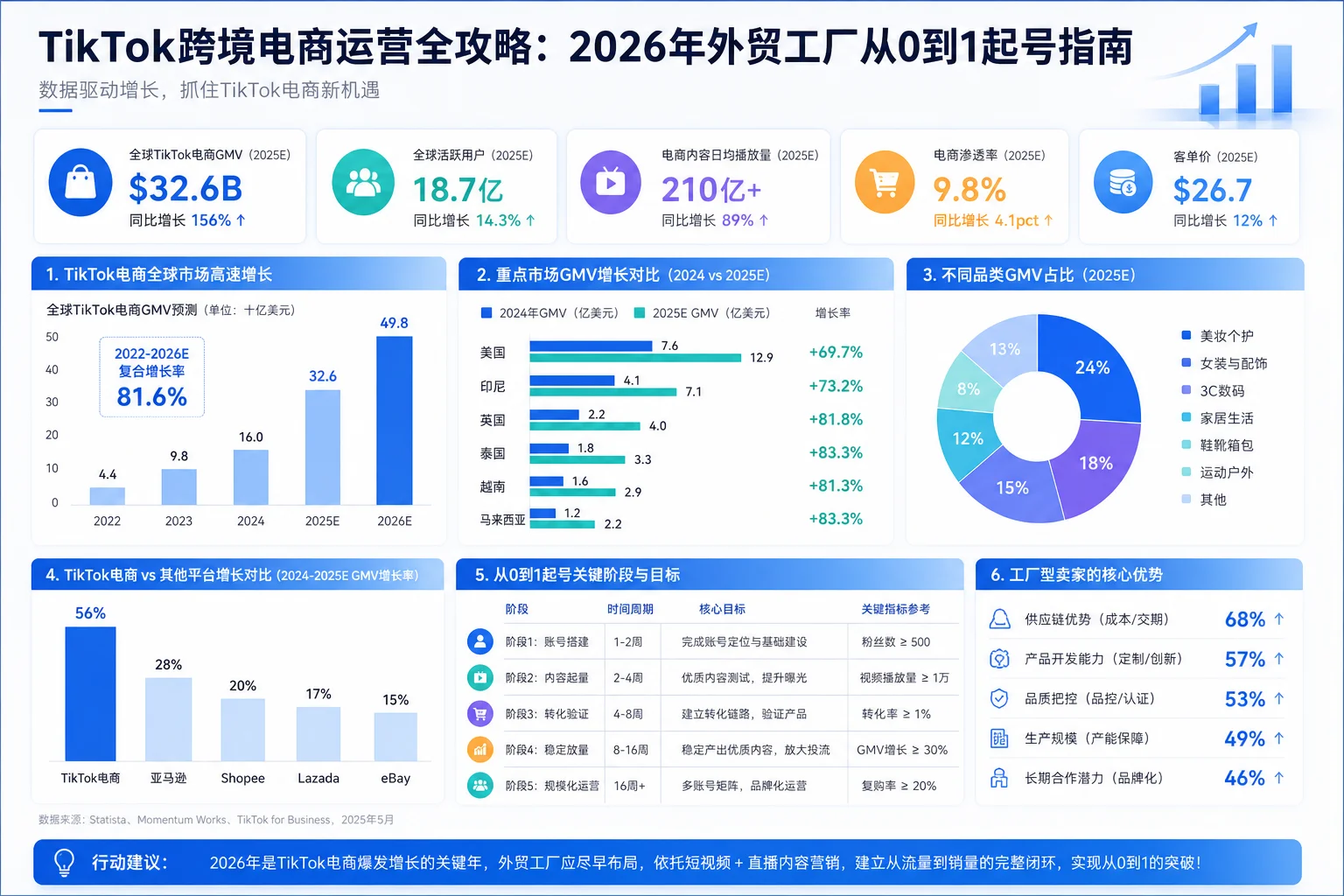Click the TikTok电商 56% bar
The height and width of the screenshot is (896, 1344).
point(90,694)
